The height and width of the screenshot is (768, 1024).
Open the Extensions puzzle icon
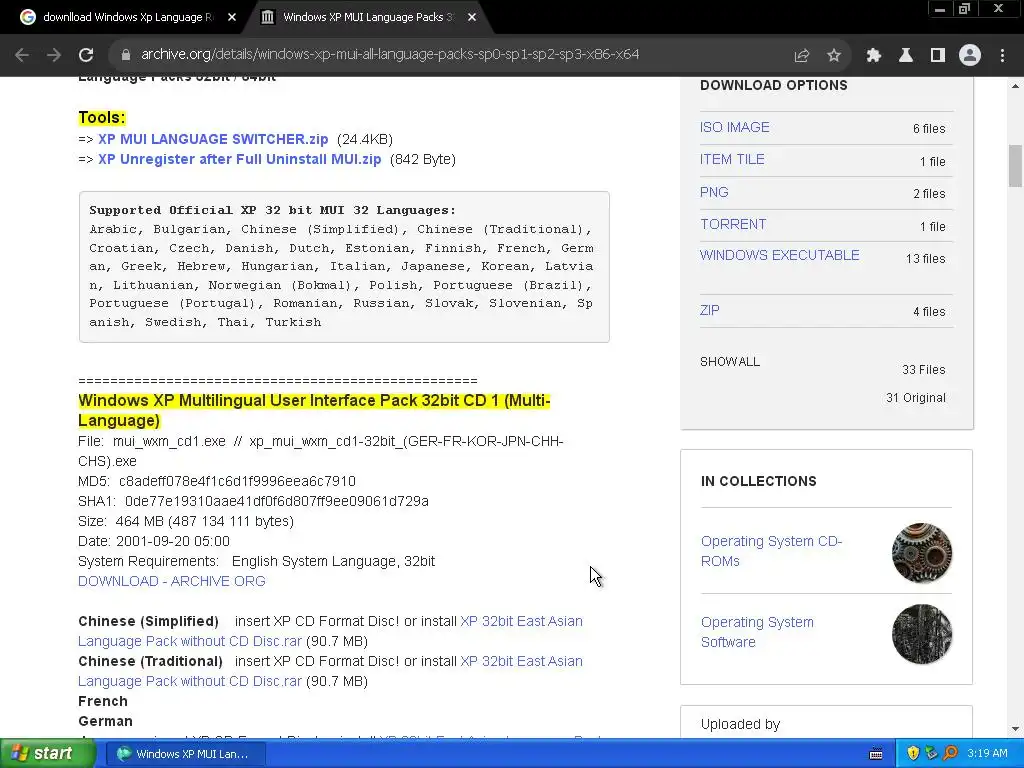tap(874, 56)
